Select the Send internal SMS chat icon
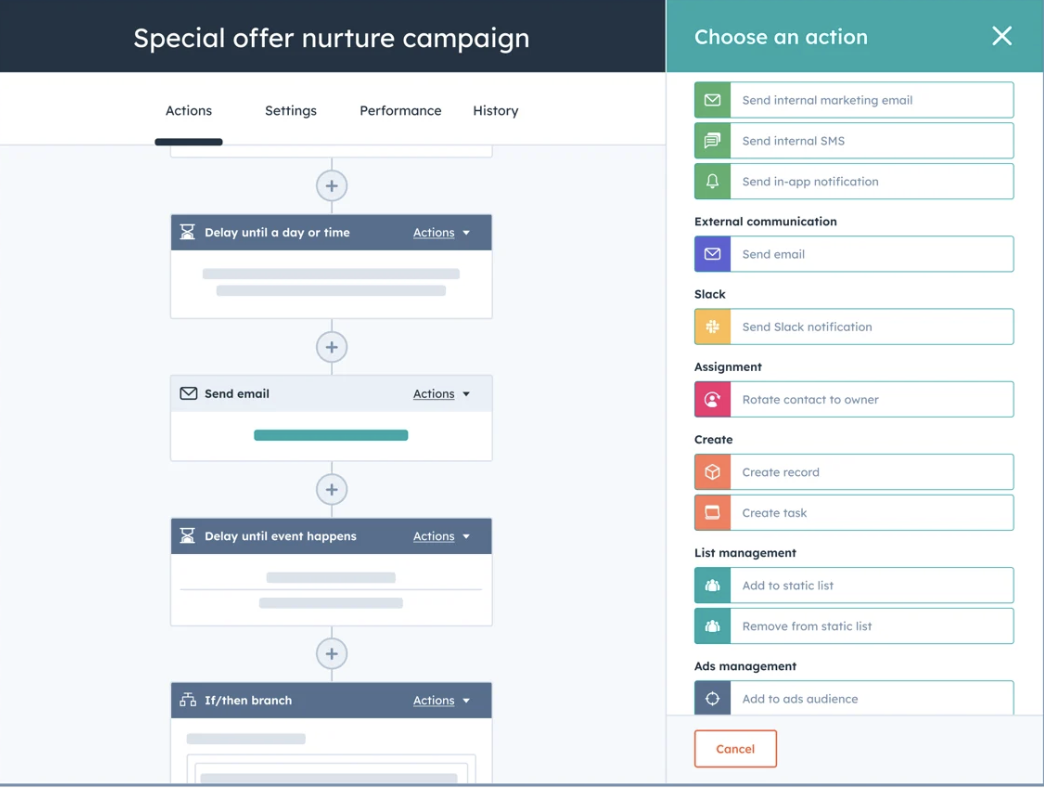Screen dimensions: 1044x788 [x=713, y=140]
